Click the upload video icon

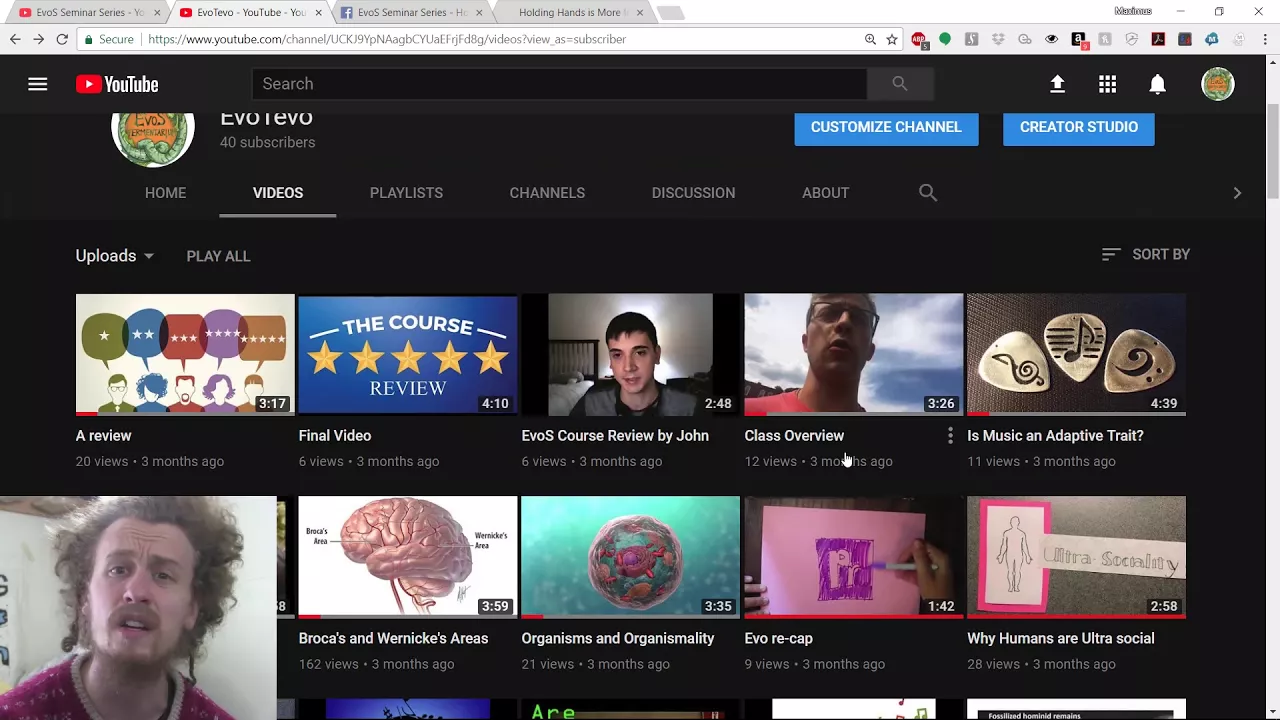1057,84
